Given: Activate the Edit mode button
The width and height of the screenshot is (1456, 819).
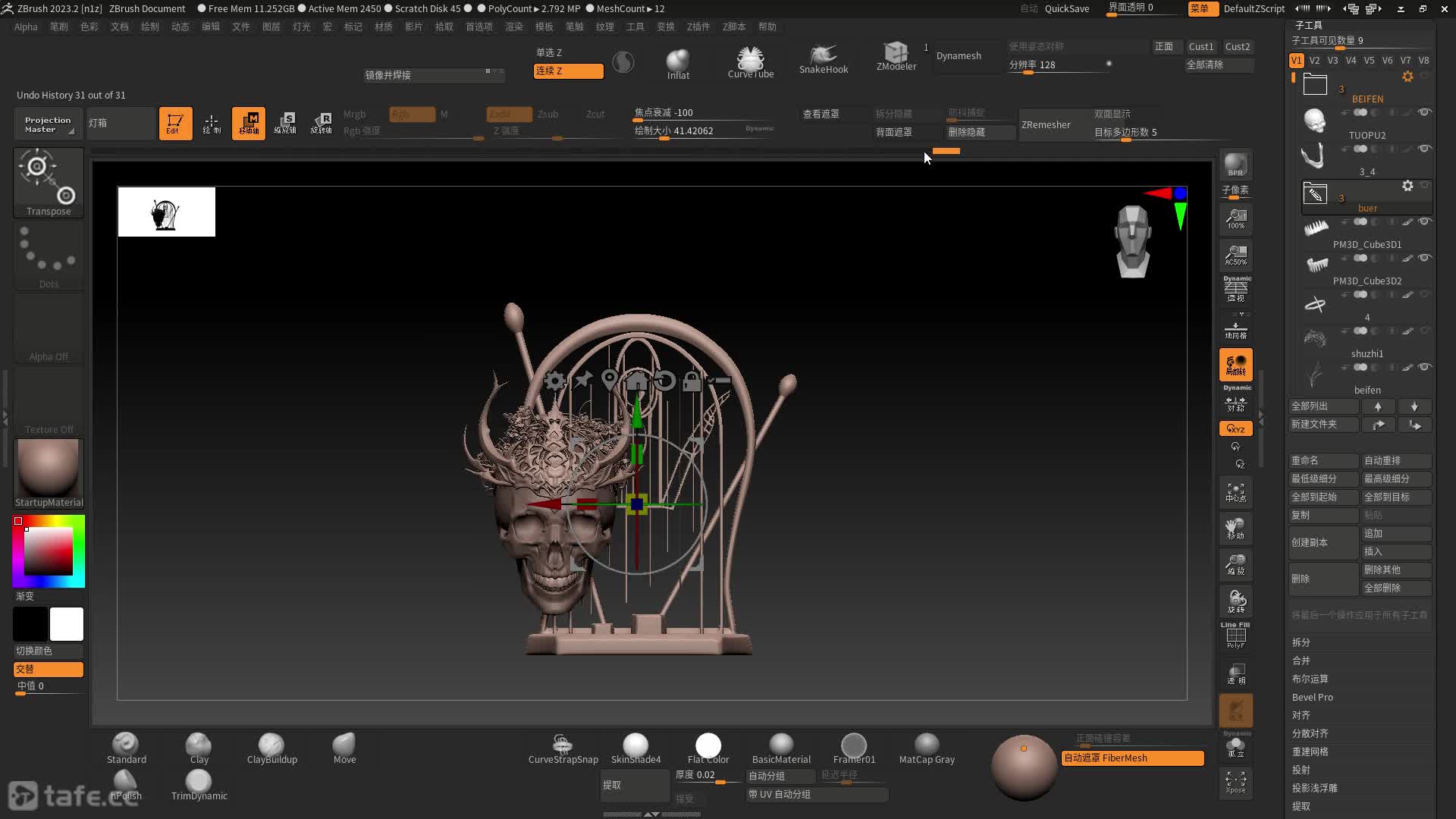Looking at the screenshot, I should click(175, 123).
